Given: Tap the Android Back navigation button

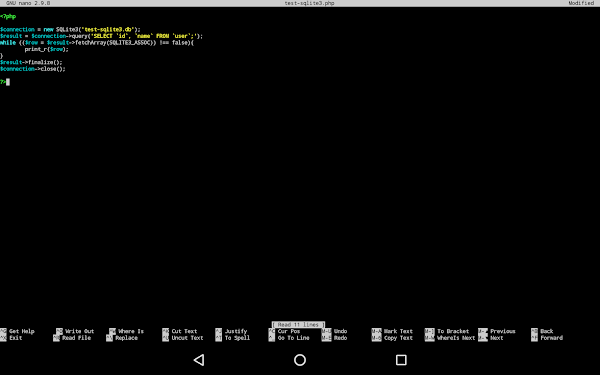Looking at the screenshot, I should pyautogui.click(x=199, y=360).
